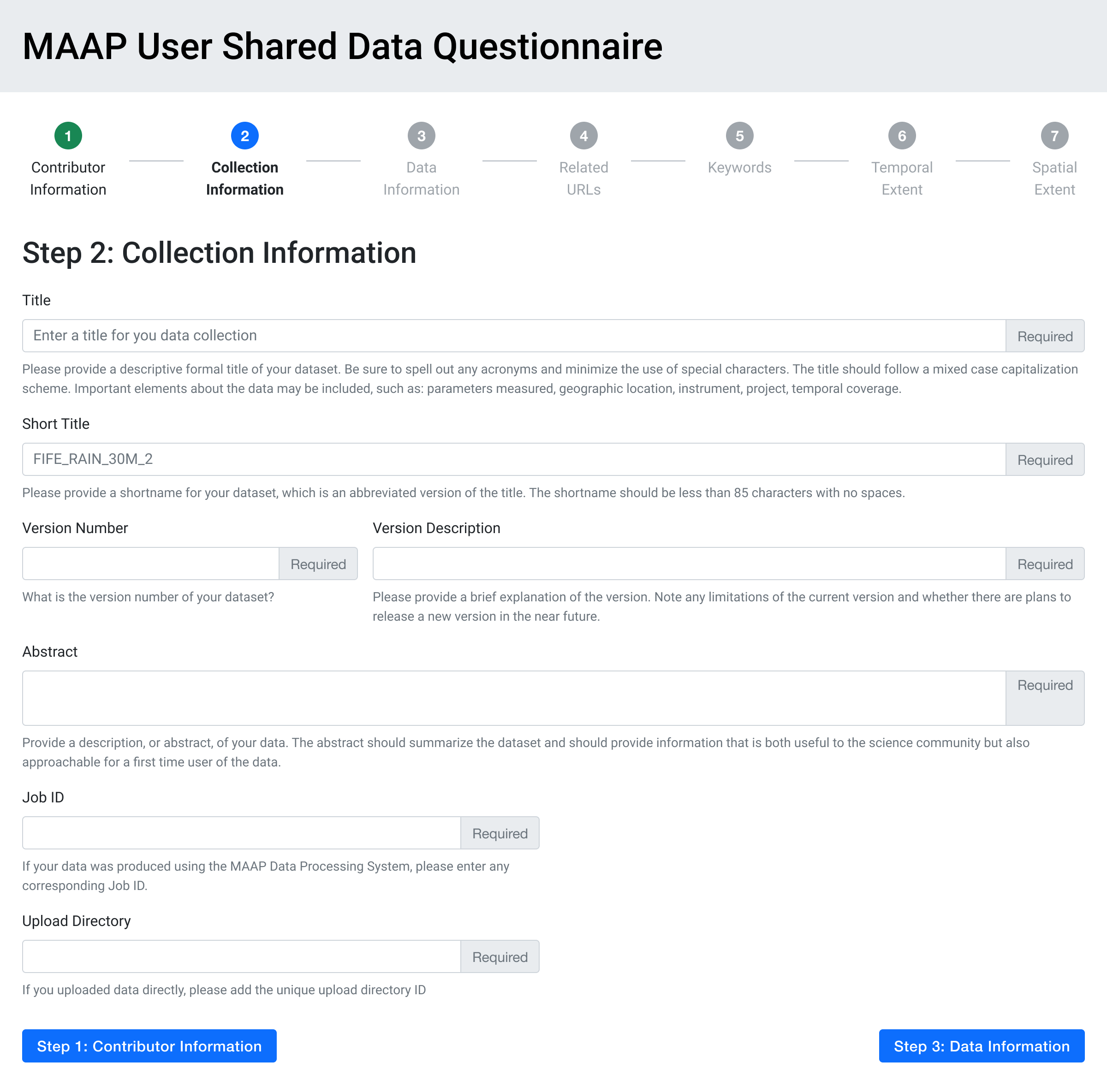Click the step 2 Collection Information circle
Screen dimensions: 1107x1092
244,136
